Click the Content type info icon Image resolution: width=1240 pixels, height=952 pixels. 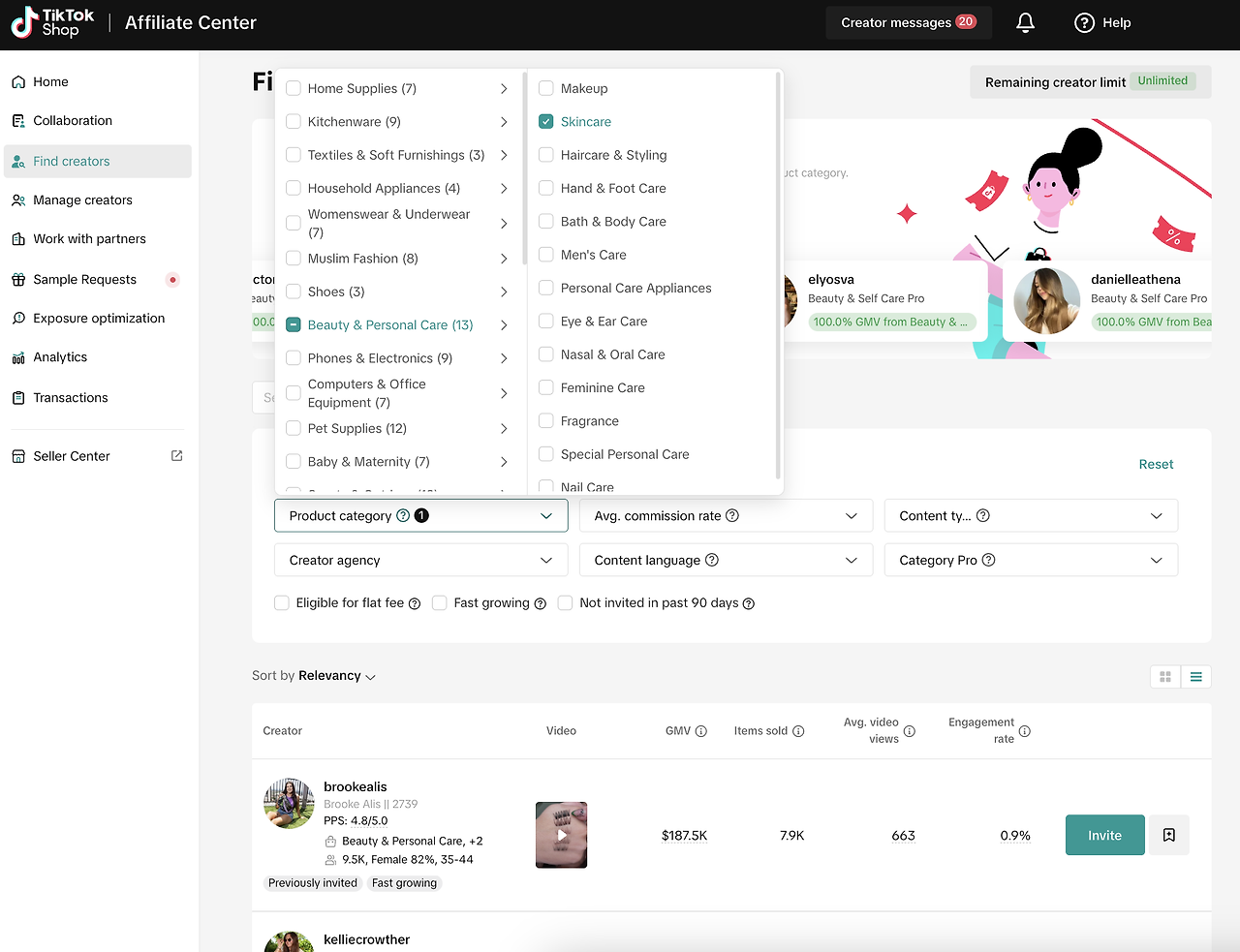(983, 515)
